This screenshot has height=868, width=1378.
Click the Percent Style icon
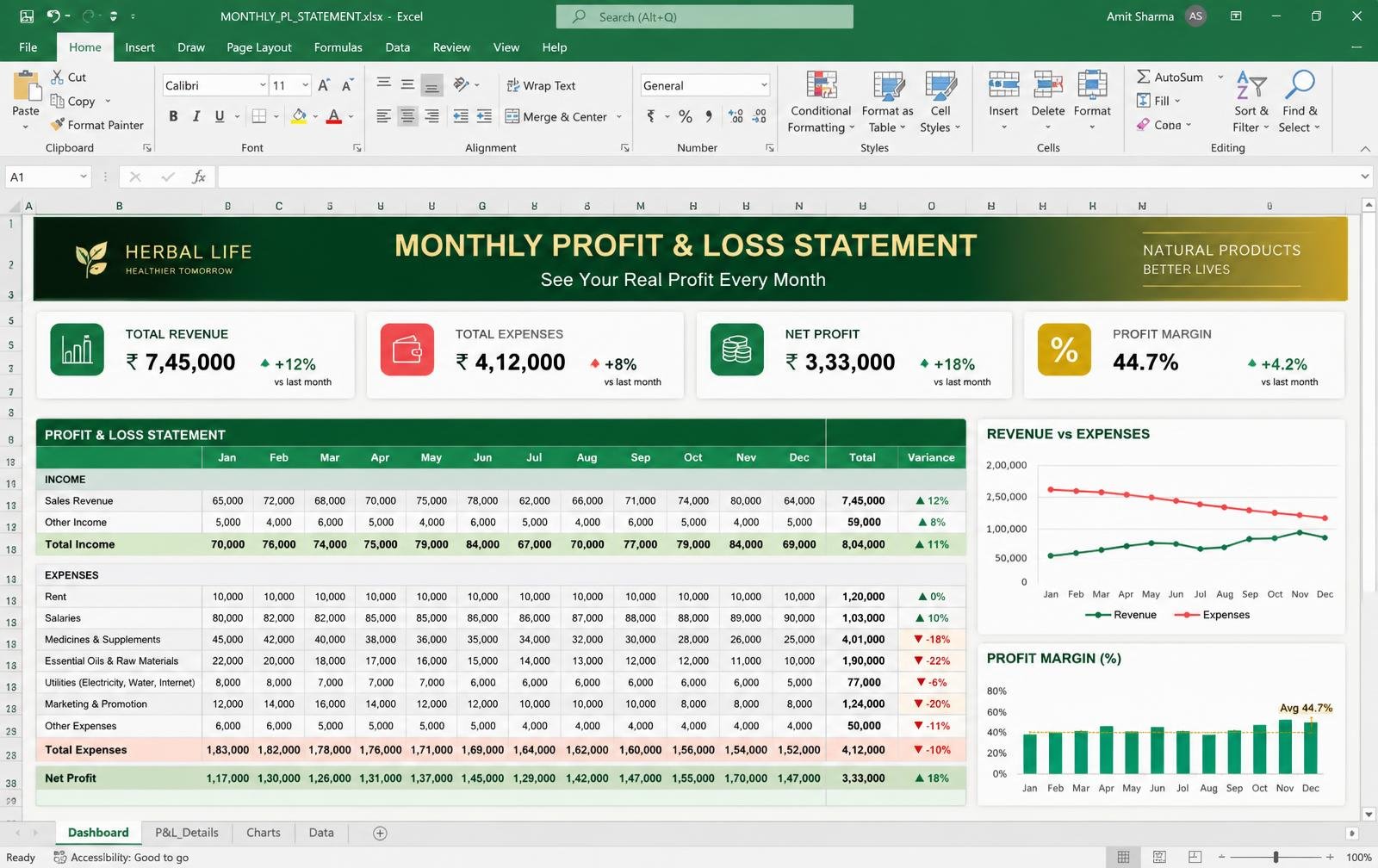point(686,116)
